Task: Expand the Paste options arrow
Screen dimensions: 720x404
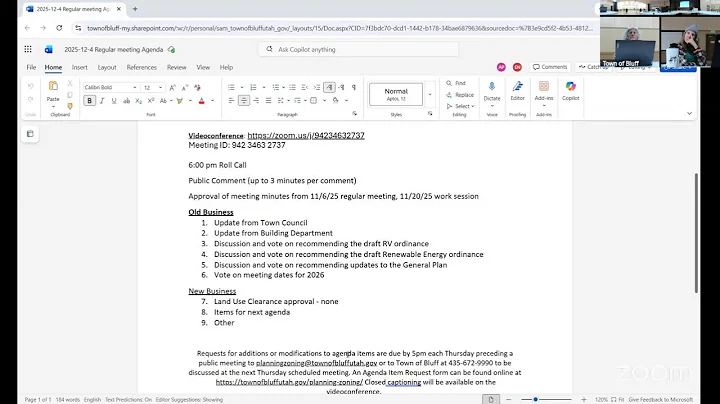Action: pyautogui.click(x=53, y=107)
